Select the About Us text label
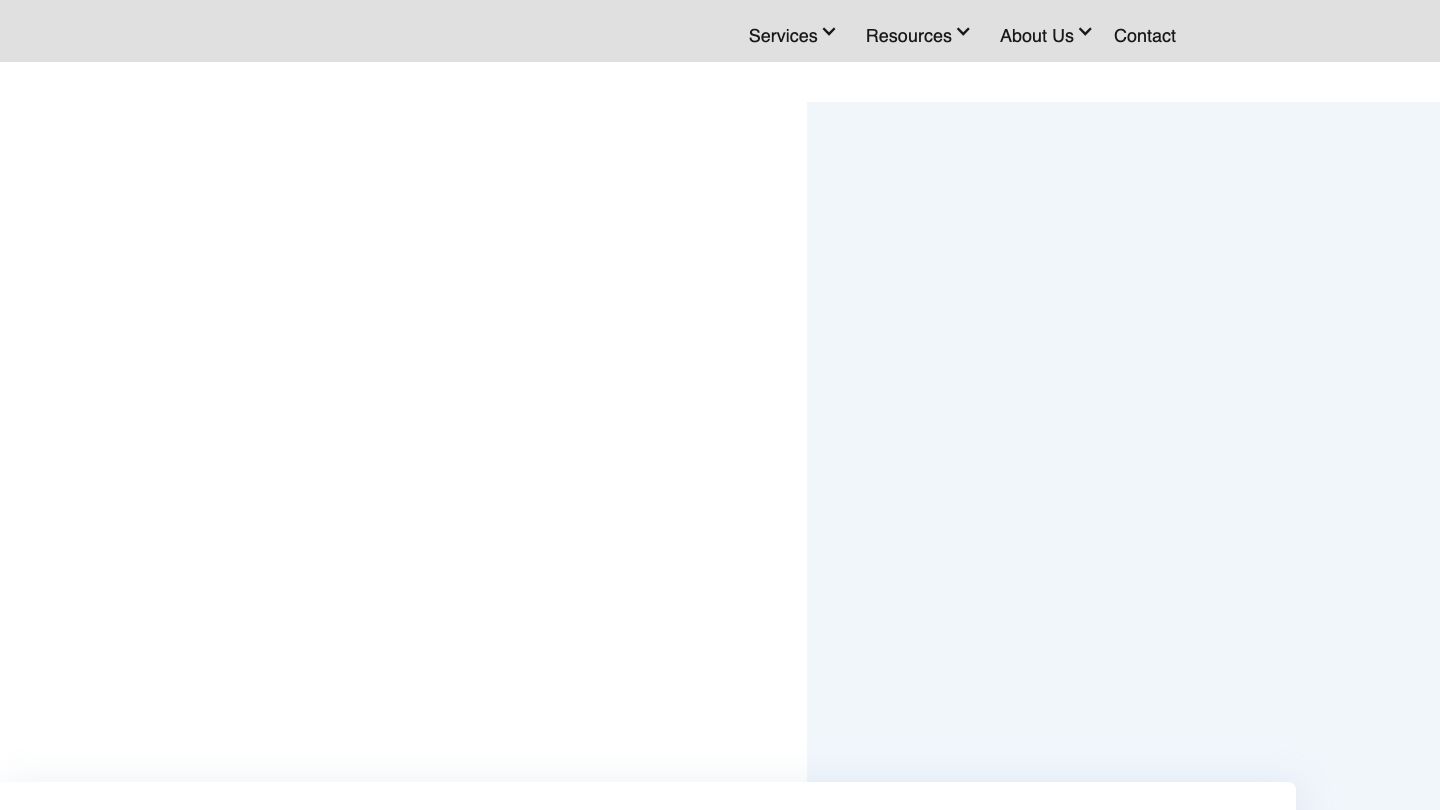The height and width of the screenshot is (810, 1440). (1036, 36)
